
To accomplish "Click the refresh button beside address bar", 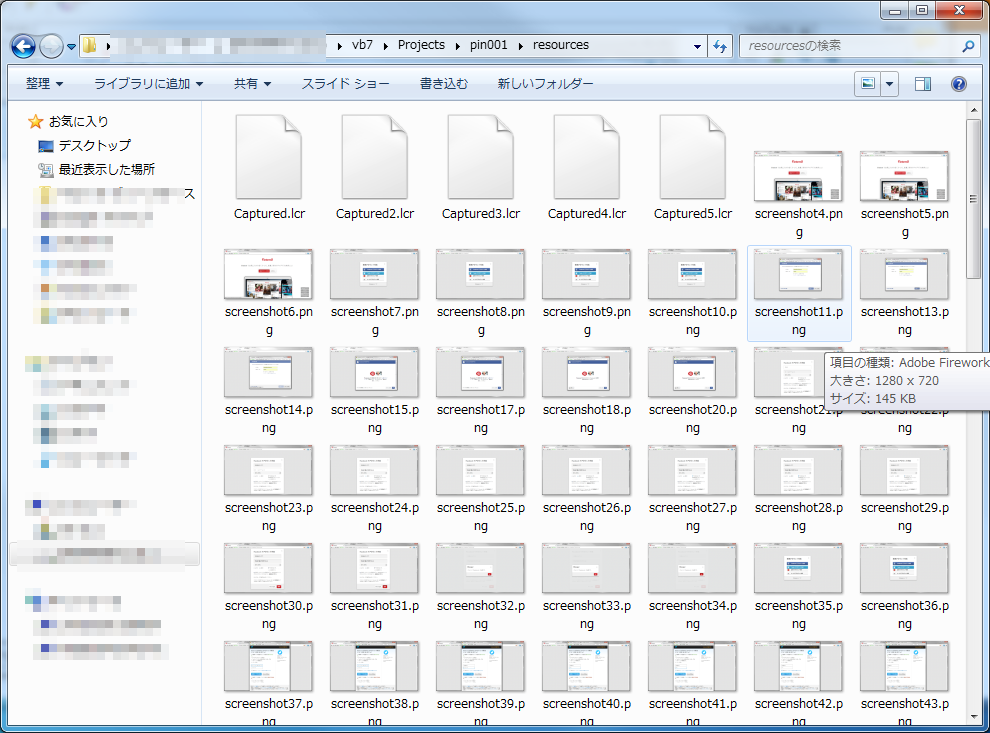I will pyautogui.click(x=721, y=46).
